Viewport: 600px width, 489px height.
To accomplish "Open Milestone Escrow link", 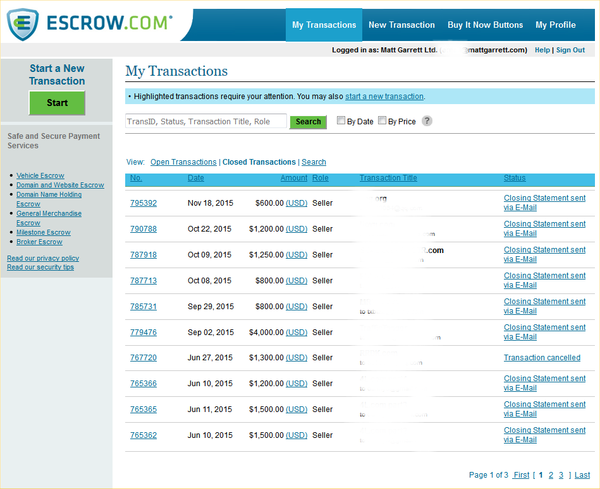I will [x=43, y=232].
